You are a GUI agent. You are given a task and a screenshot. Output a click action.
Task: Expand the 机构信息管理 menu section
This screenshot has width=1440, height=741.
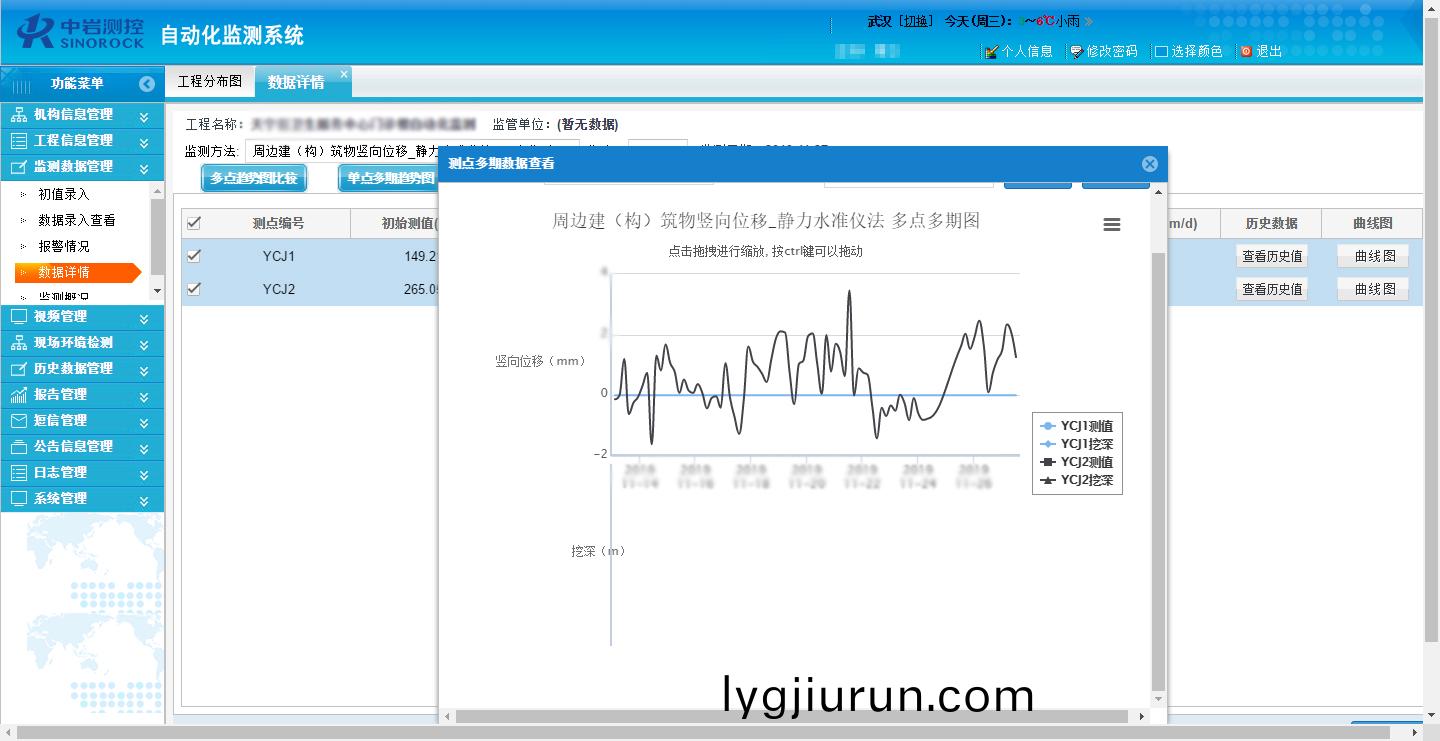click(x=144, y=115)
